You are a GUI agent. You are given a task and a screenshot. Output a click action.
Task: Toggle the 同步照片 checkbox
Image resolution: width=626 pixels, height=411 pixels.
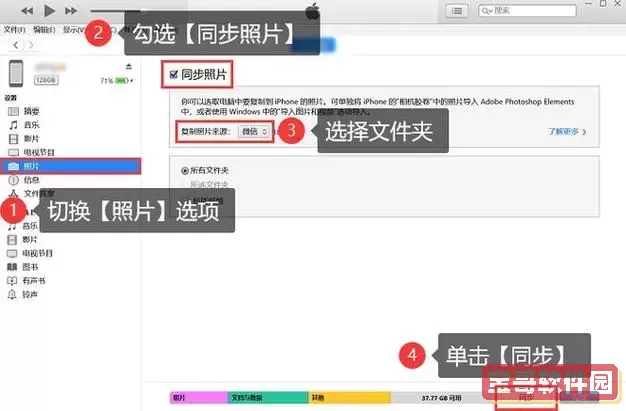click(x=173, y=74)
